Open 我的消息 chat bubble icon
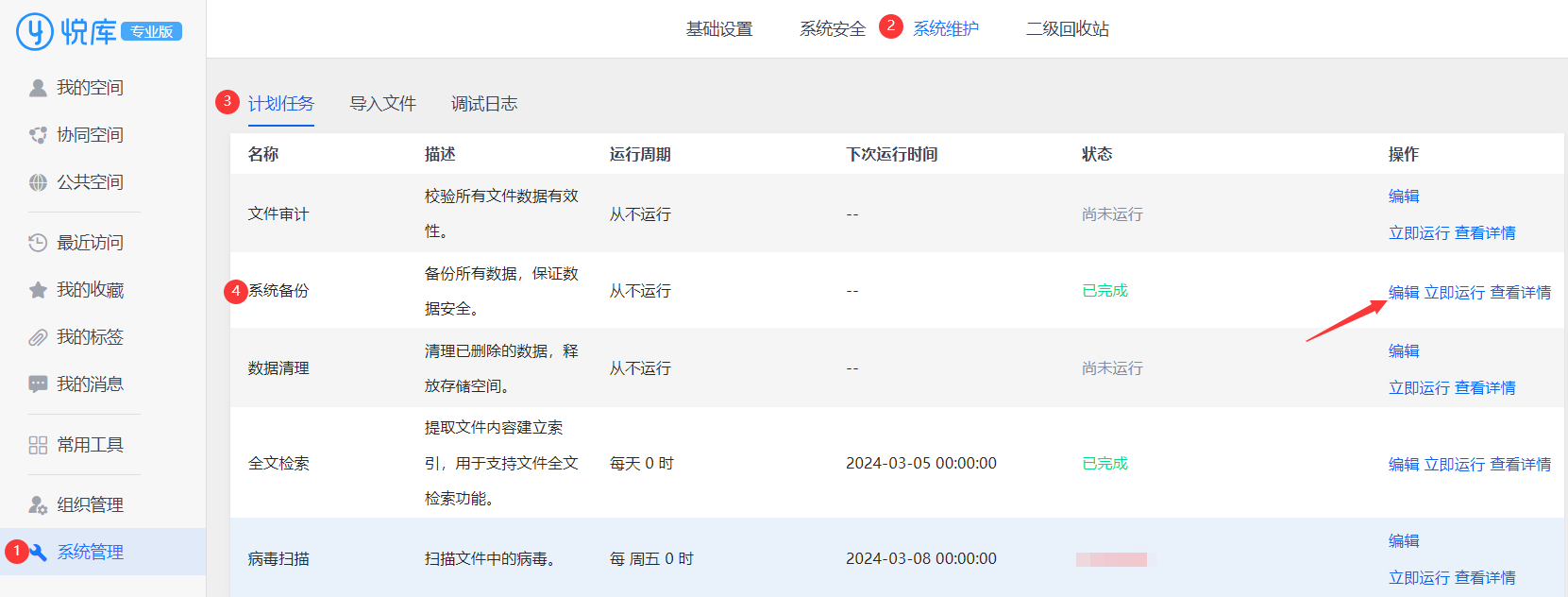 [38, 384]
